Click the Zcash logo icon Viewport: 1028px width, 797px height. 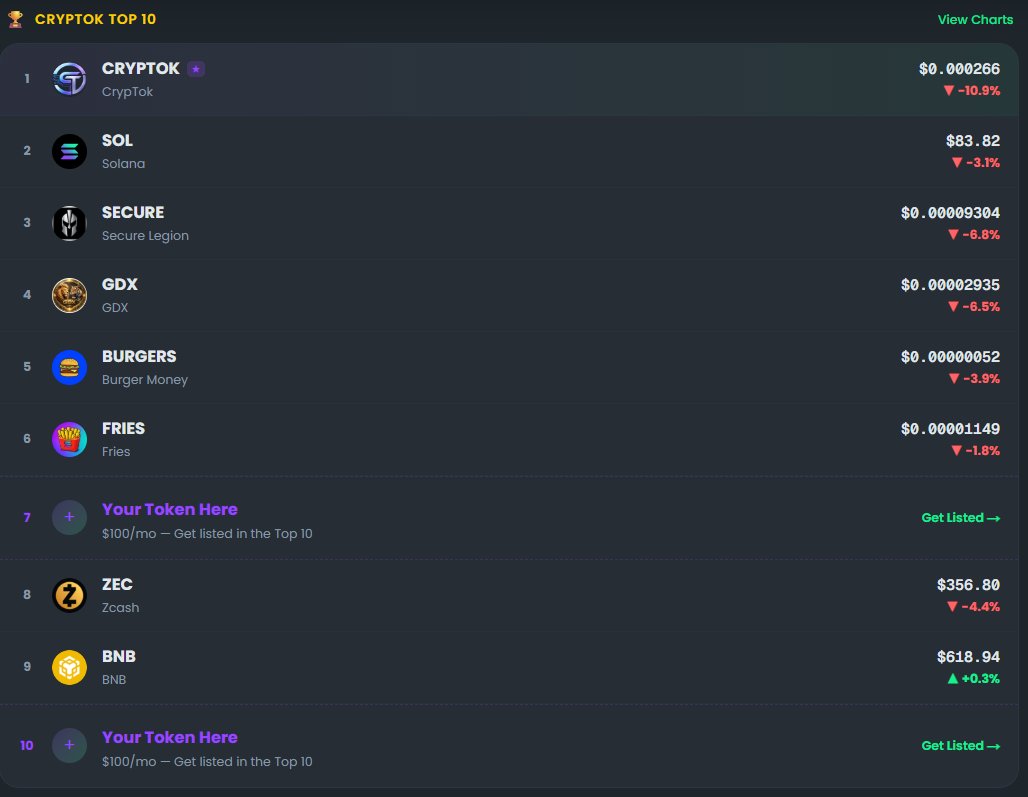pyautogui.click(x=70, y=595)
